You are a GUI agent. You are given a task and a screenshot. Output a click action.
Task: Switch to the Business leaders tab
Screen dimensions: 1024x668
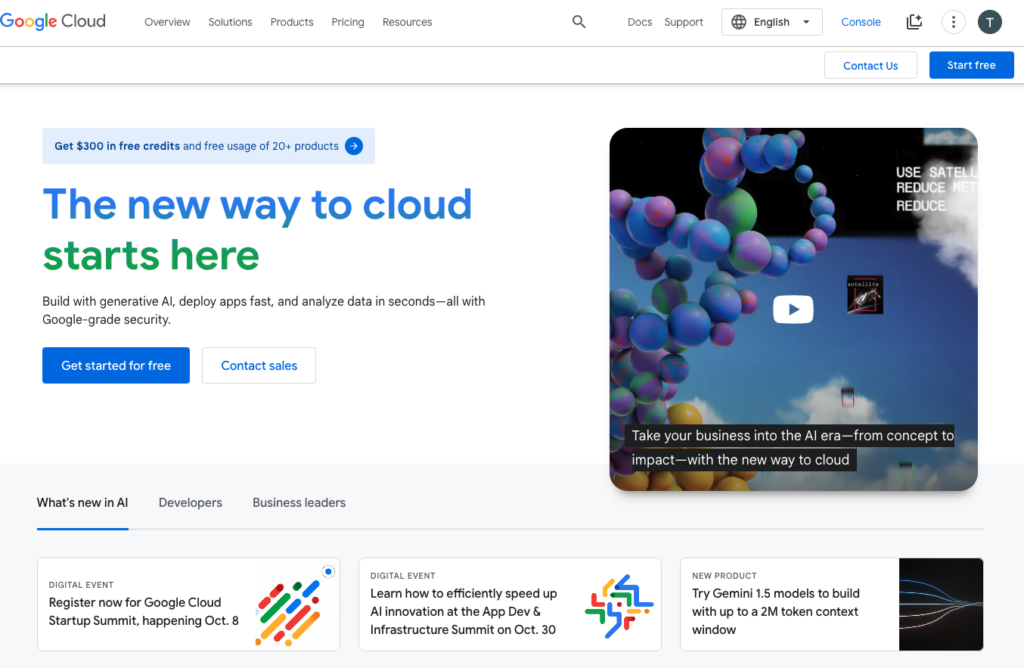pos(299,503)
